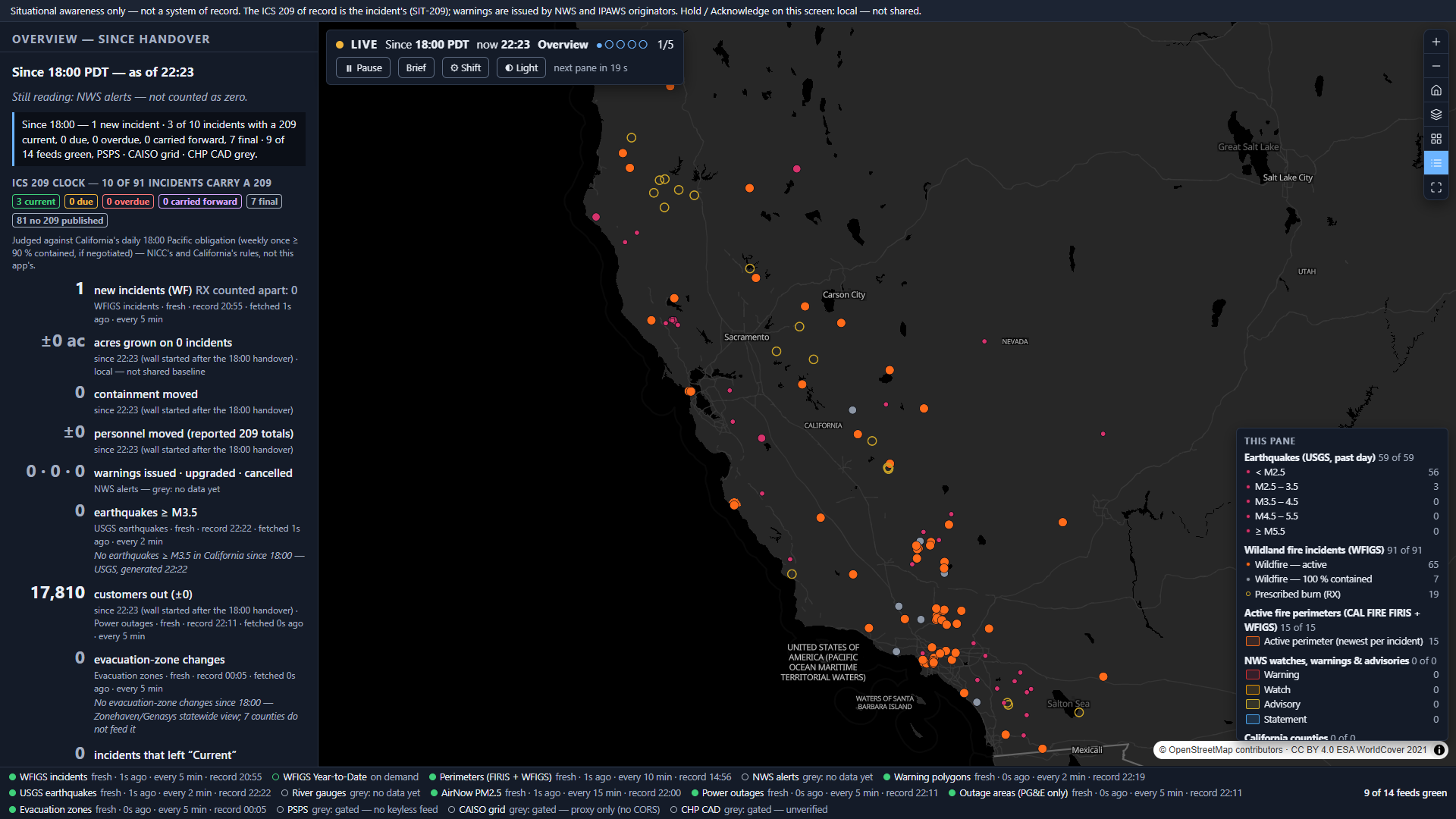The width and height of the screenshot is (1456, 819).
Task: Click the Salt Lake City map label
Action: pyautogui.click(x=1288, y=178)
